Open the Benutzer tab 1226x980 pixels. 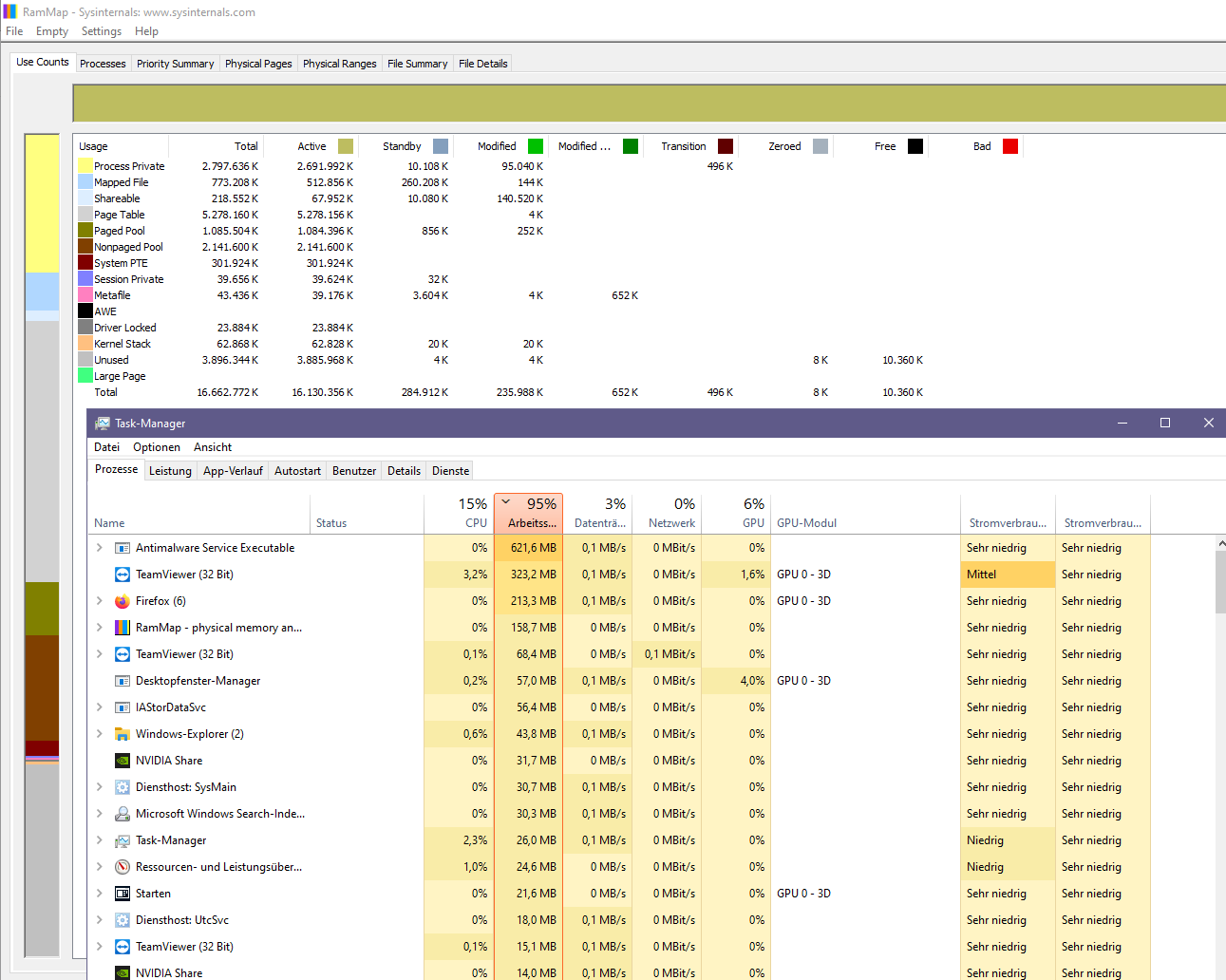(354, 471)
